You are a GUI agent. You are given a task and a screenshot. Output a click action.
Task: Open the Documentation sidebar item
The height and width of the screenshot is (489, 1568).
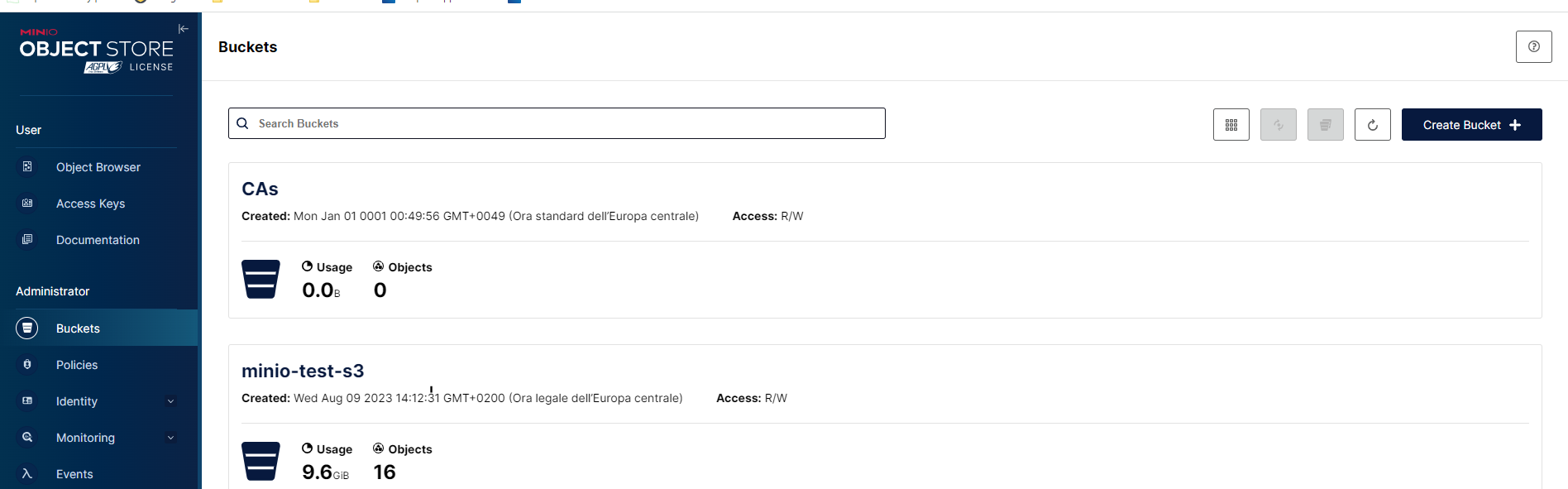(x=98, y=240)
